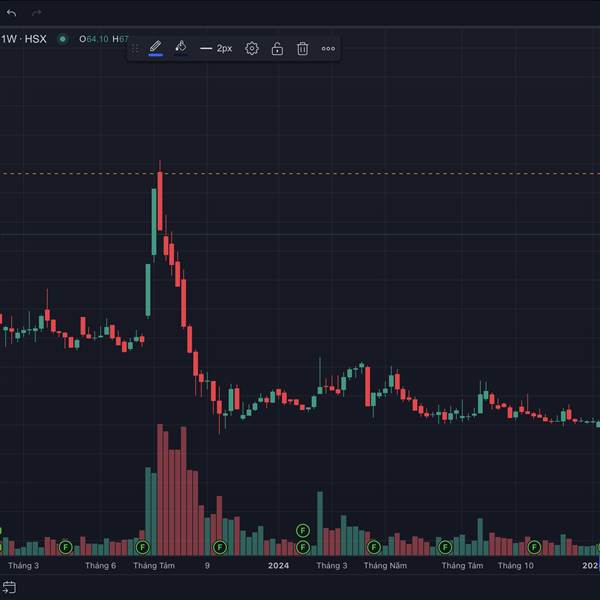The width and height of the screenshot is (600, 600).
Task: Click the Tháng Năm time axis label
Action: [x=385, y=566]
